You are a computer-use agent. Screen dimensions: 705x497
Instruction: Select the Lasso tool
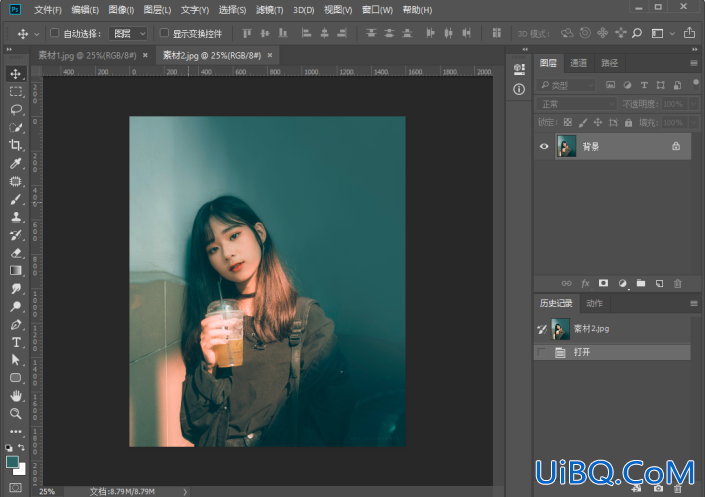tap(16, 109)
